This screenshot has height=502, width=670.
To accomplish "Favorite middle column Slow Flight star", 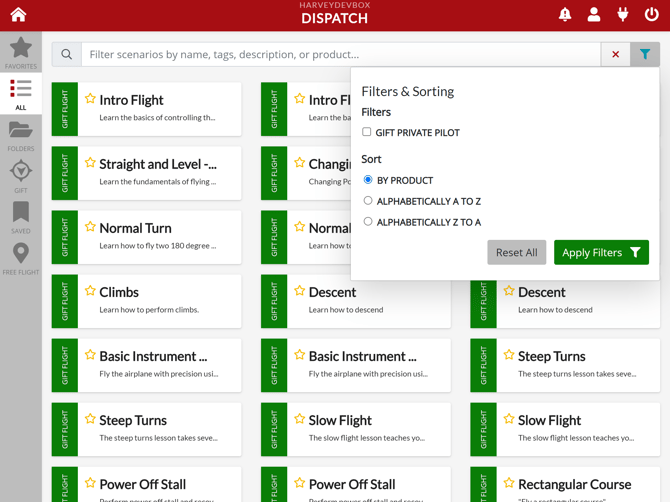I will [300, 419].
